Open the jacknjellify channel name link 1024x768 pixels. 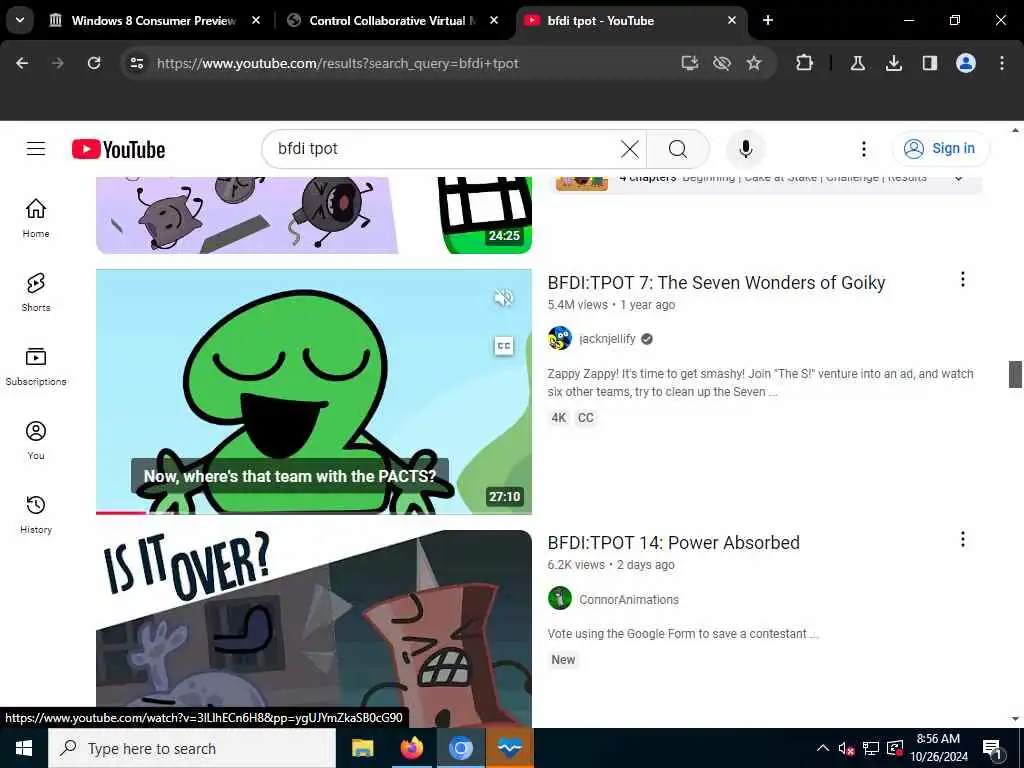coord(607,338)
